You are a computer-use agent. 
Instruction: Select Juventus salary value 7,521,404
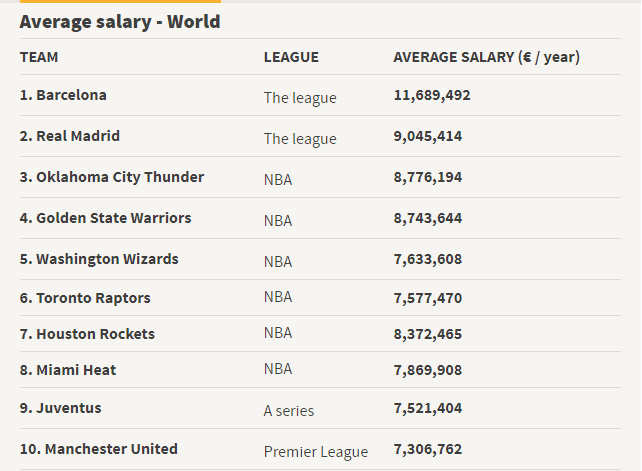[428, 408]
